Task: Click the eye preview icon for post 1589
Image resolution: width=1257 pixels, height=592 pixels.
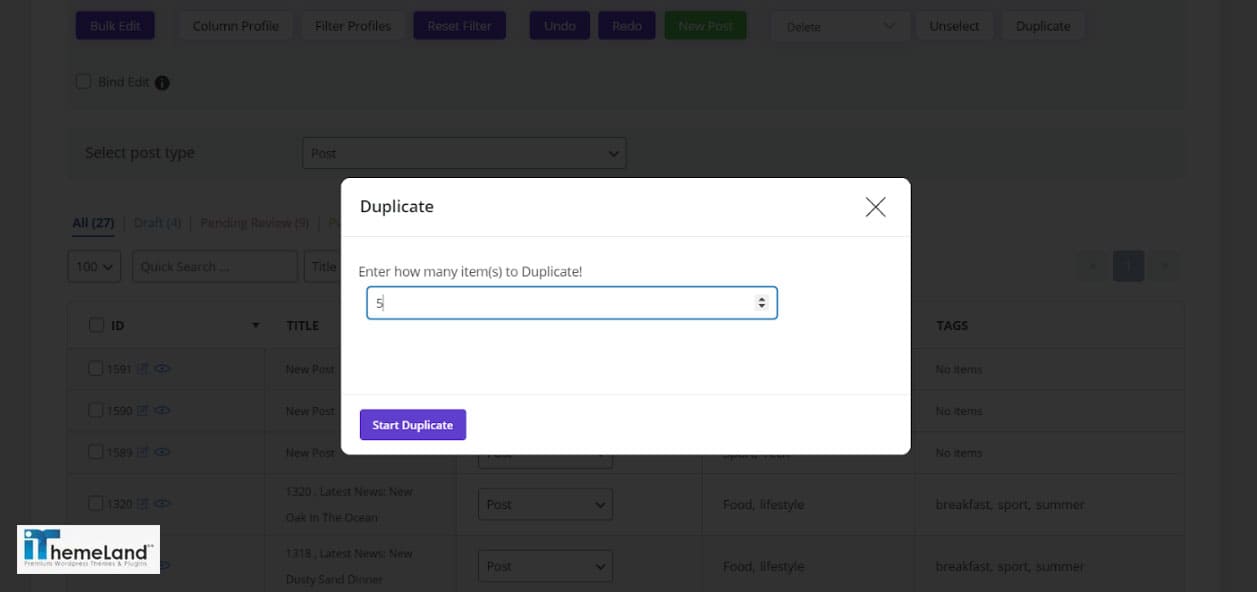Action: coord(162,452)
